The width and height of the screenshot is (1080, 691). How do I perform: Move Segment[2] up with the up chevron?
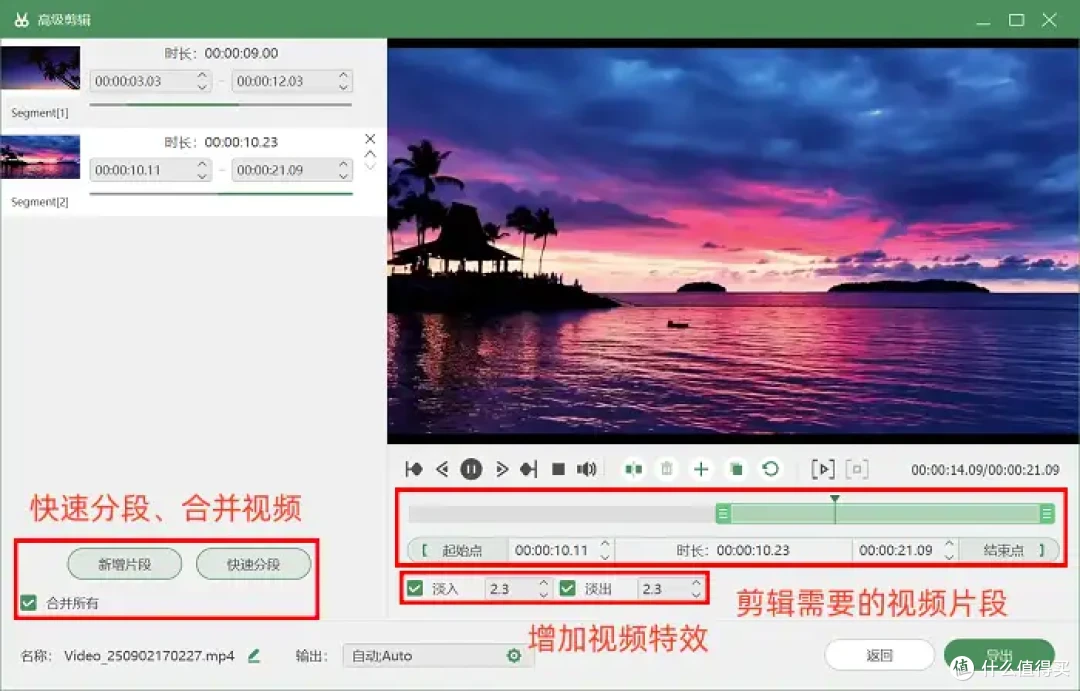[x=370, y=154]
